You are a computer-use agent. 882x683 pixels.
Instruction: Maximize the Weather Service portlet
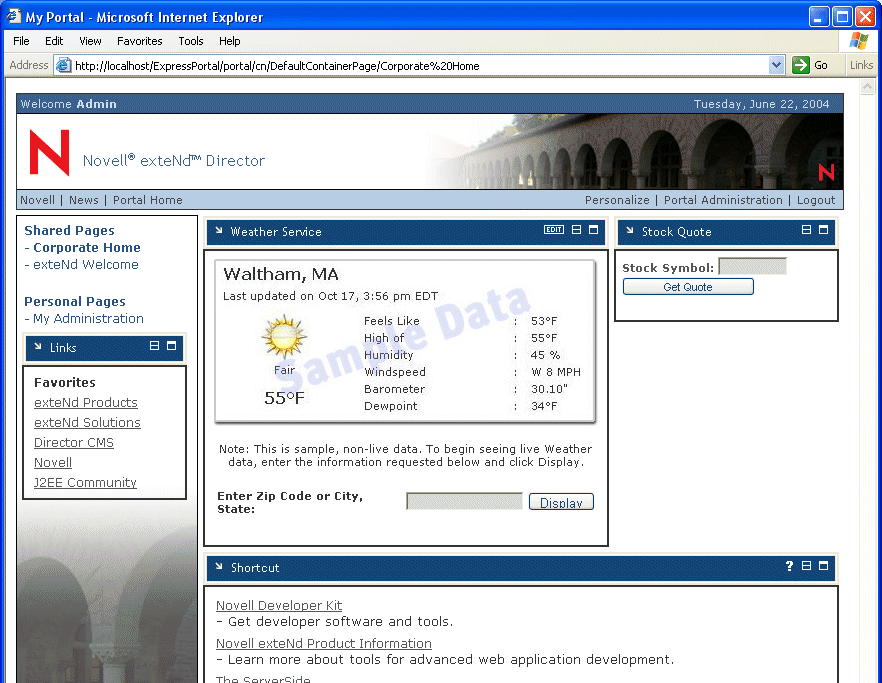[x=593, y=230]
